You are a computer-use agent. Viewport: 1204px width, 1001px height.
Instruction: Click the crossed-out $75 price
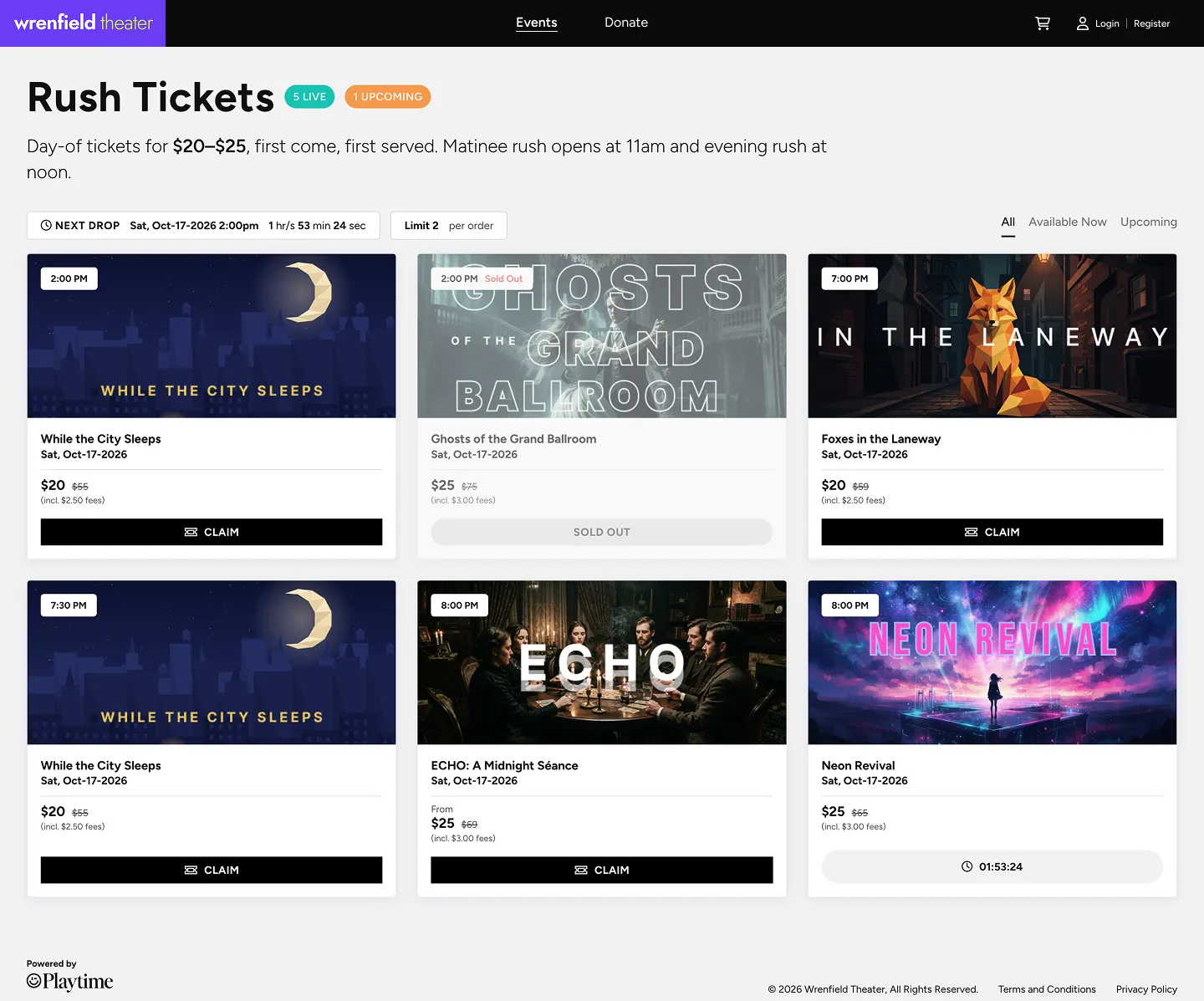470,487
